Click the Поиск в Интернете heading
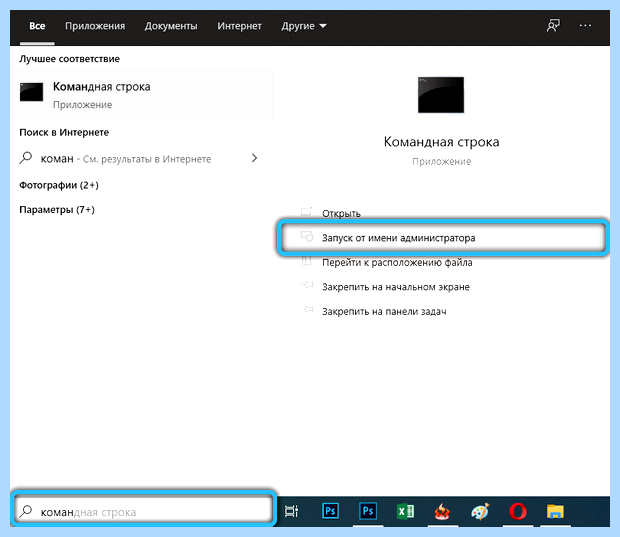The height and width of the screenshot is (537, 620). (64, 132)
